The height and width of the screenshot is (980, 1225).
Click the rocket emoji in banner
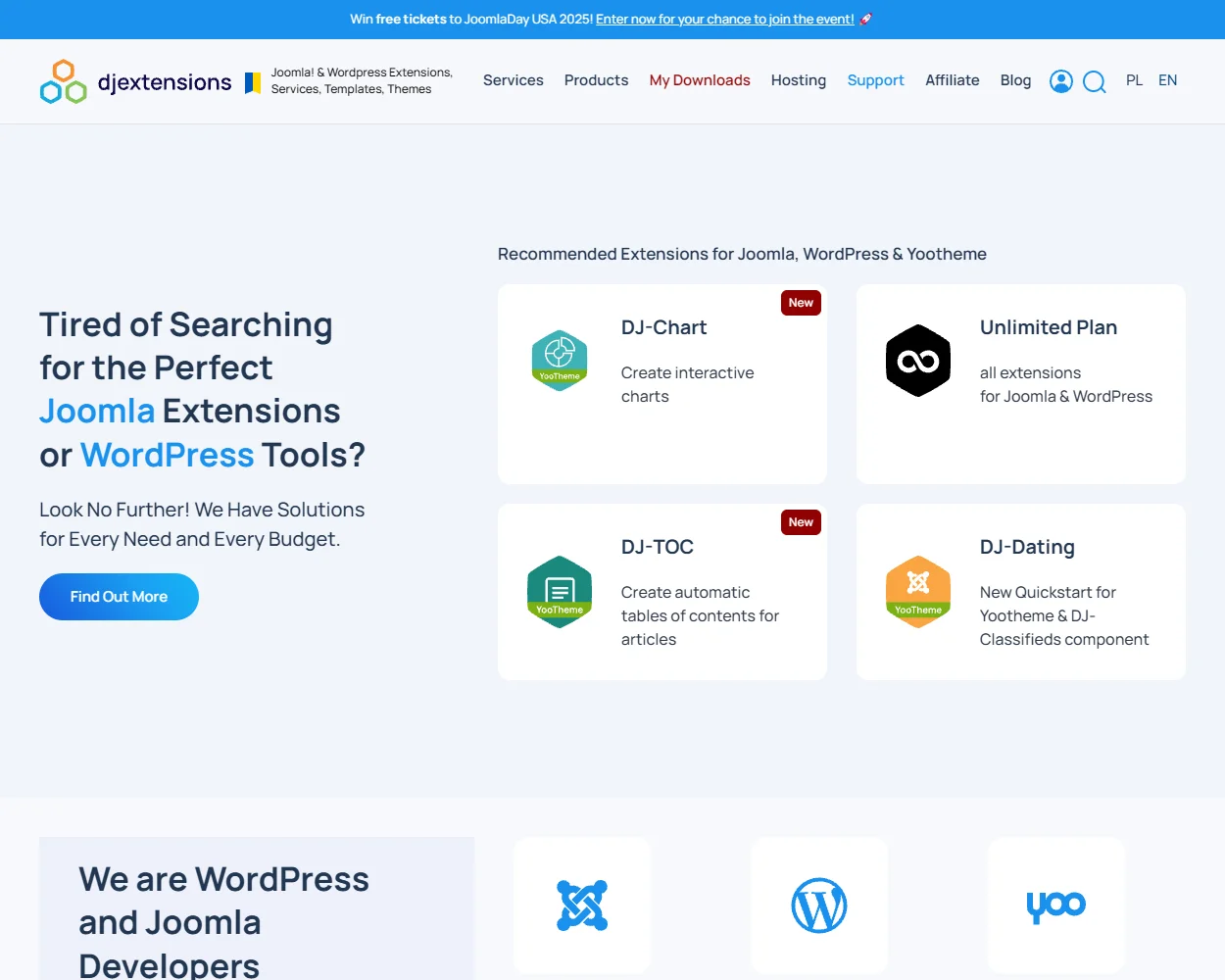(865, 19)
